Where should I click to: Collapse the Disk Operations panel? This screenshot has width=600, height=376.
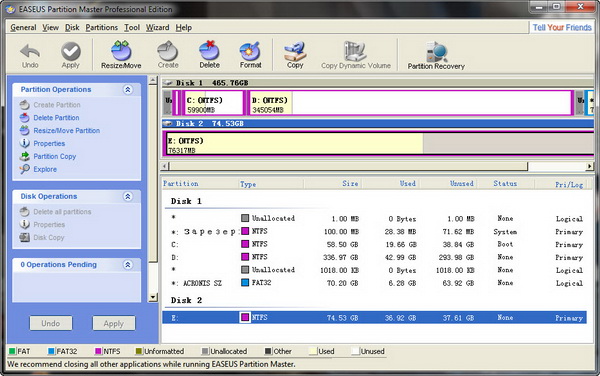128,196
